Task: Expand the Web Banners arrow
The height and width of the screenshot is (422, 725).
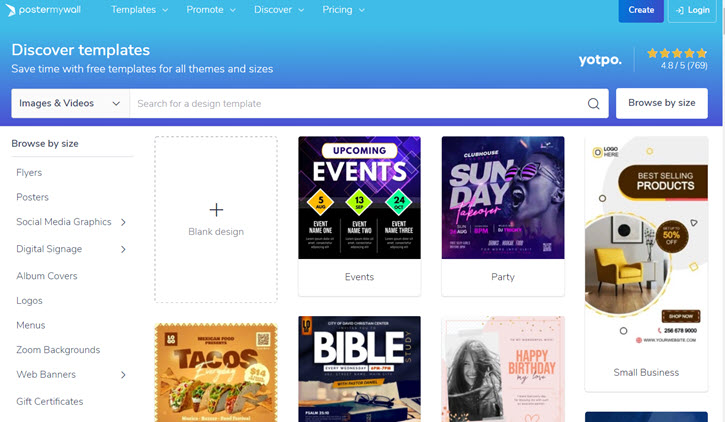Action: coord(123,375)
